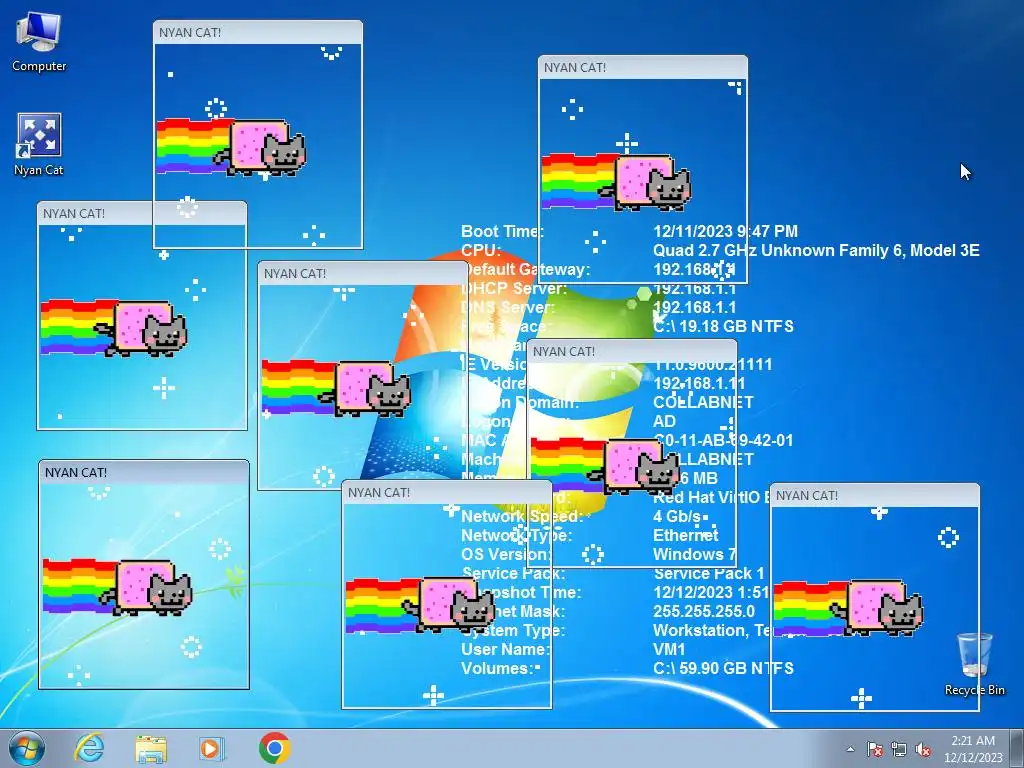Click title bar of NYAN CAT! window beside Recycle Bin
The image size is (1024, 768).
874,495
